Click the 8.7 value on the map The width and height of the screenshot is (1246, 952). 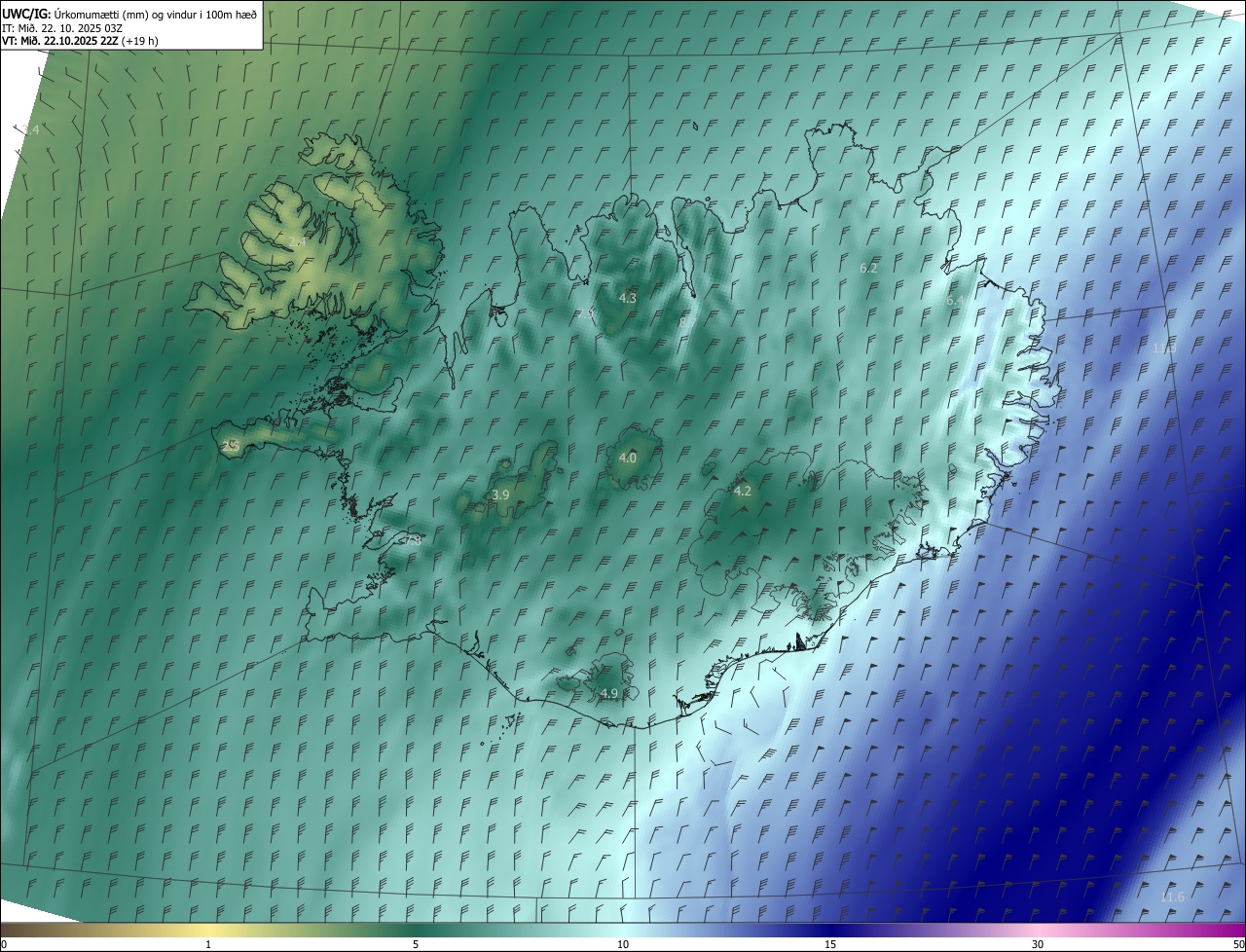687,321
